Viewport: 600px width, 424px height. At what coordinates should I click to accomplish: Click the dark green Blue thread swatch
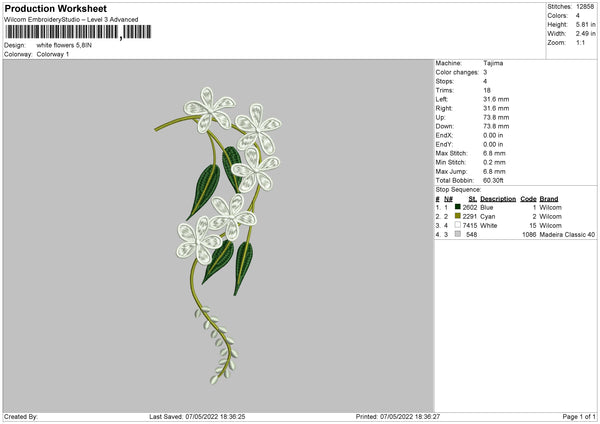click(x=458, y=207)
